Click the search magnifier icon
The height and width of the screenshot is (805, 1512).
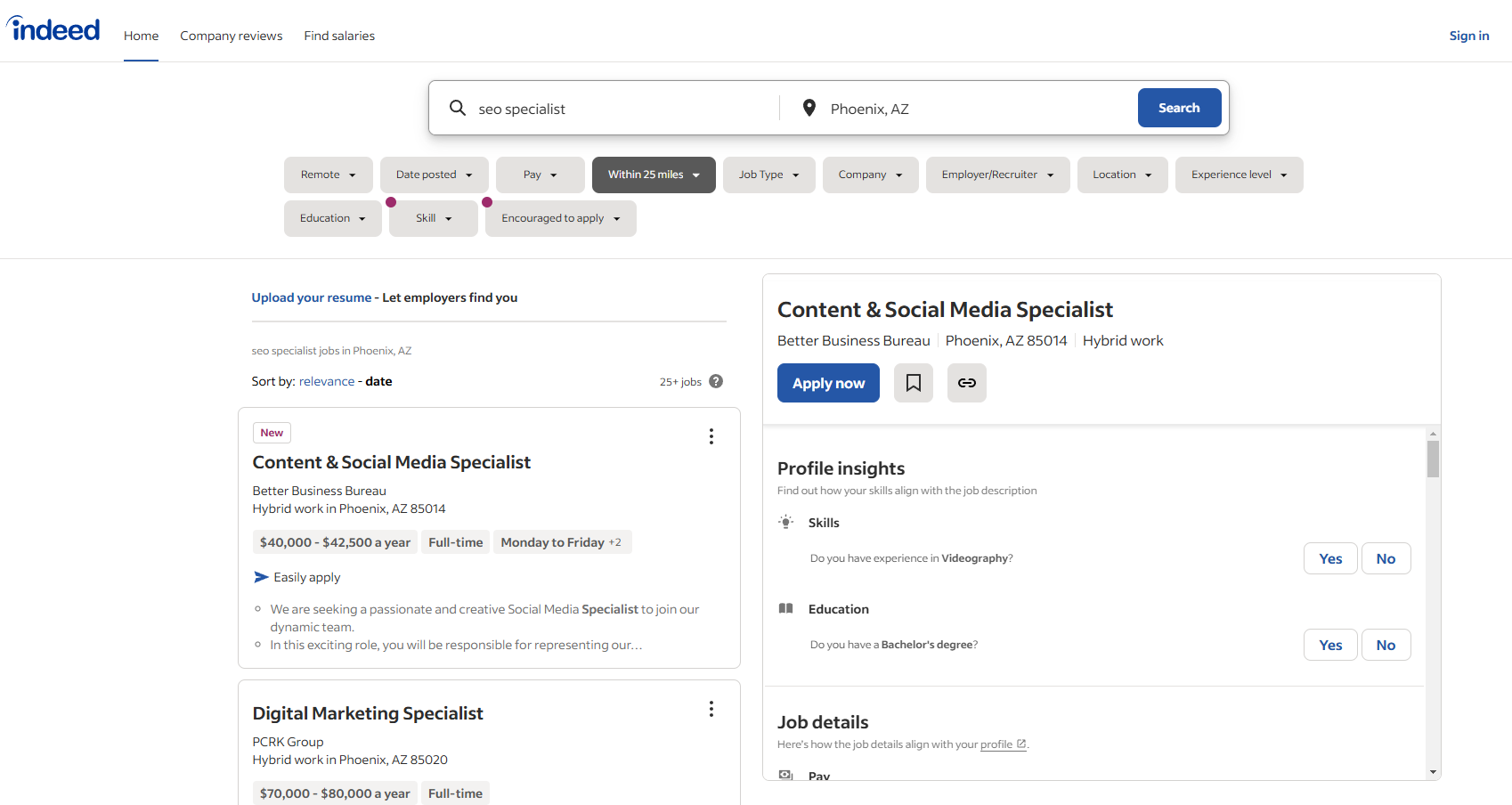458,108
